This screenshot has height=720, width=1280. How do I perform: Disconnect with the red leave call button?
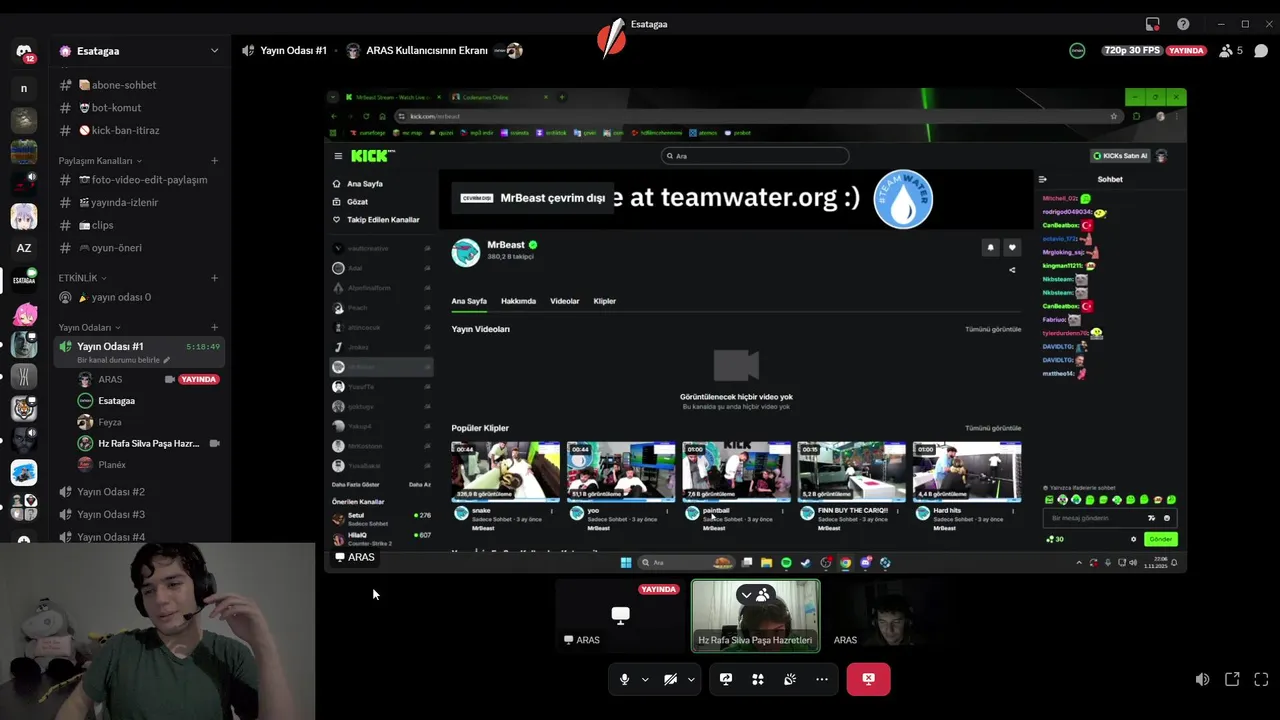pos(868,679)
